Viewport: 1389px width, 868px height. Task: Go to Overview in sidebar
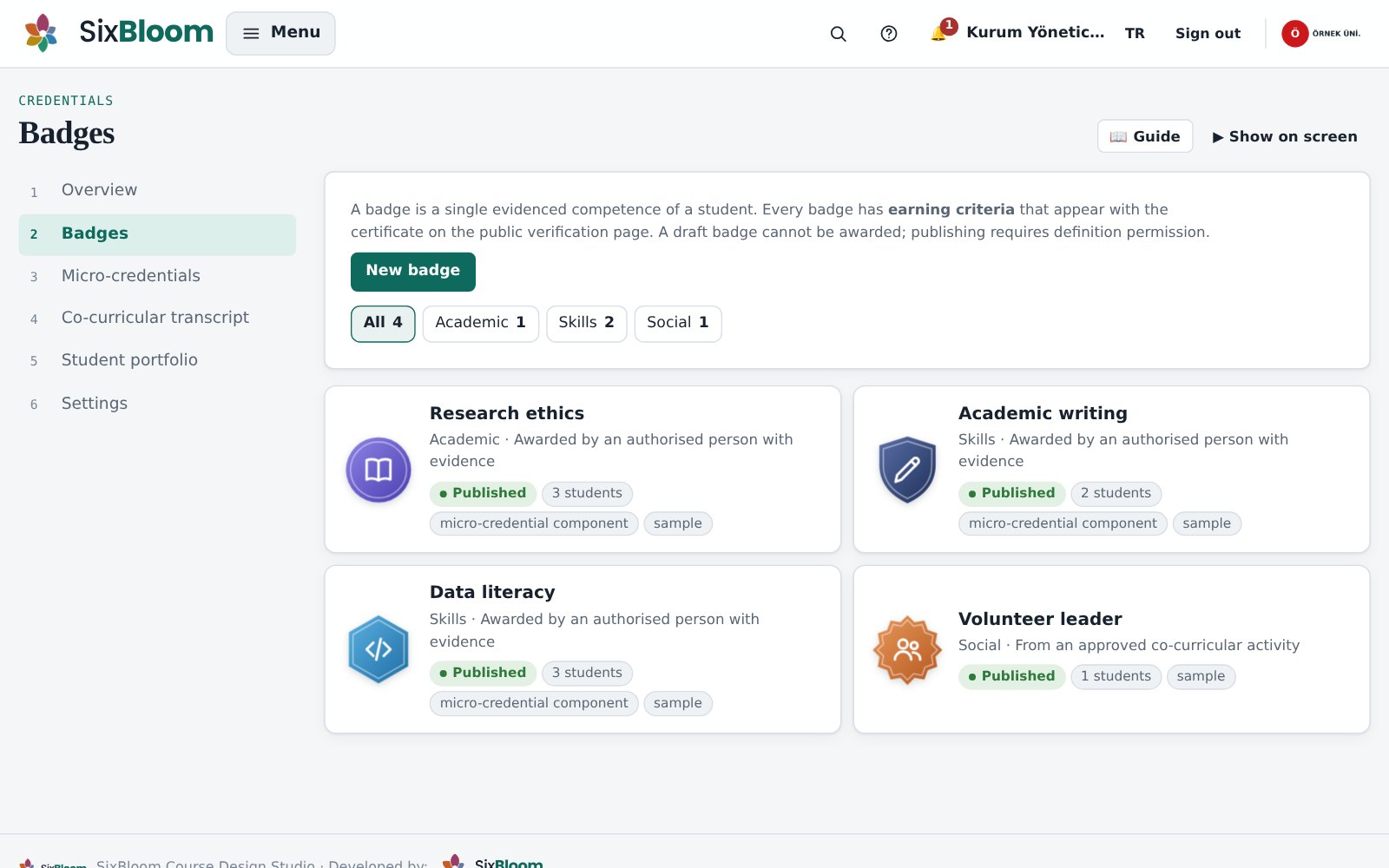[x=157, y=190]
